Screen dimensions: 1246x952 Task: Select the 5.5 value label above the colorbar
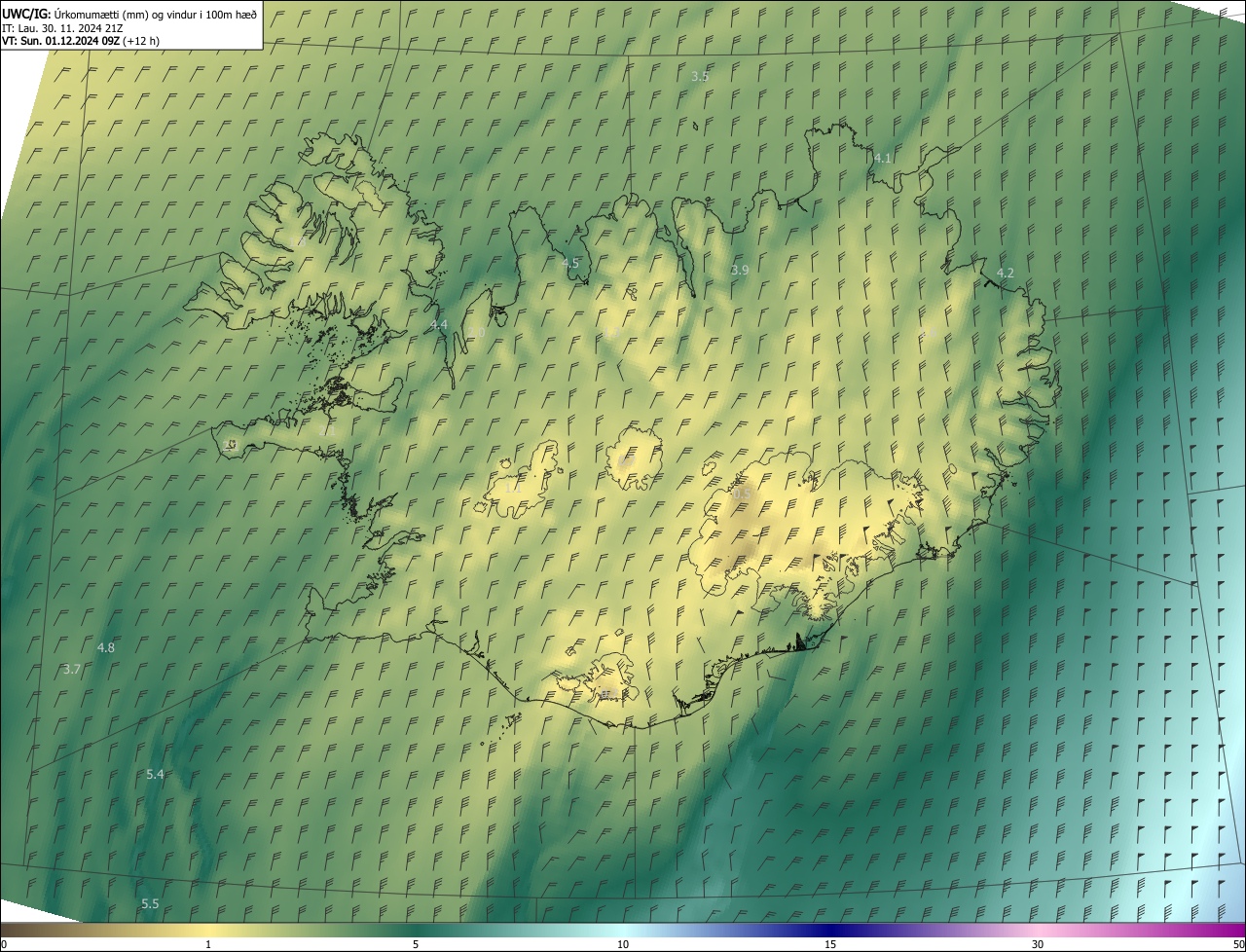coord(150,904)
